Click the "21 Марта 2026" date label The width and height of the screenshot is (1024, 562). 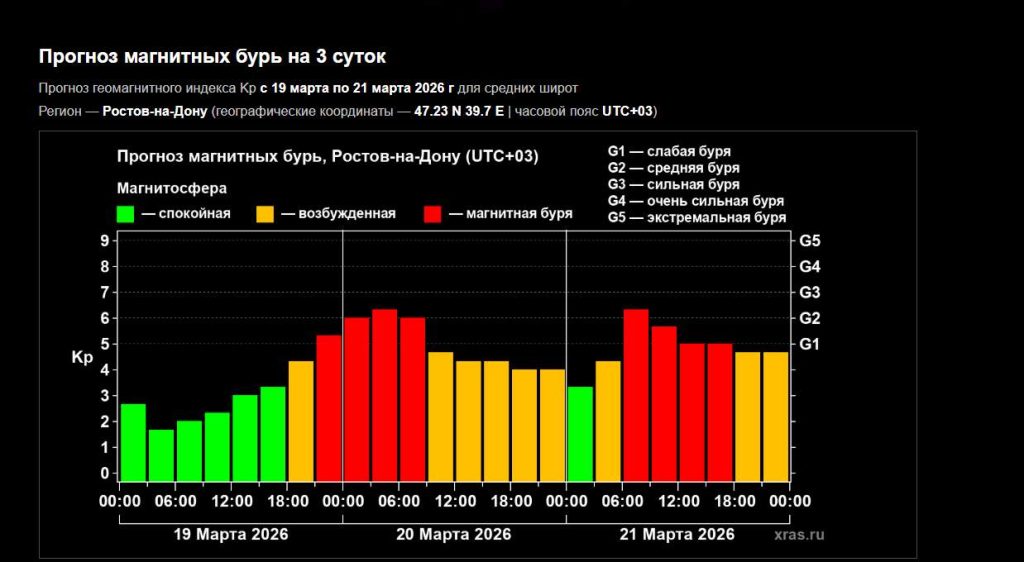tap(677, 534)
